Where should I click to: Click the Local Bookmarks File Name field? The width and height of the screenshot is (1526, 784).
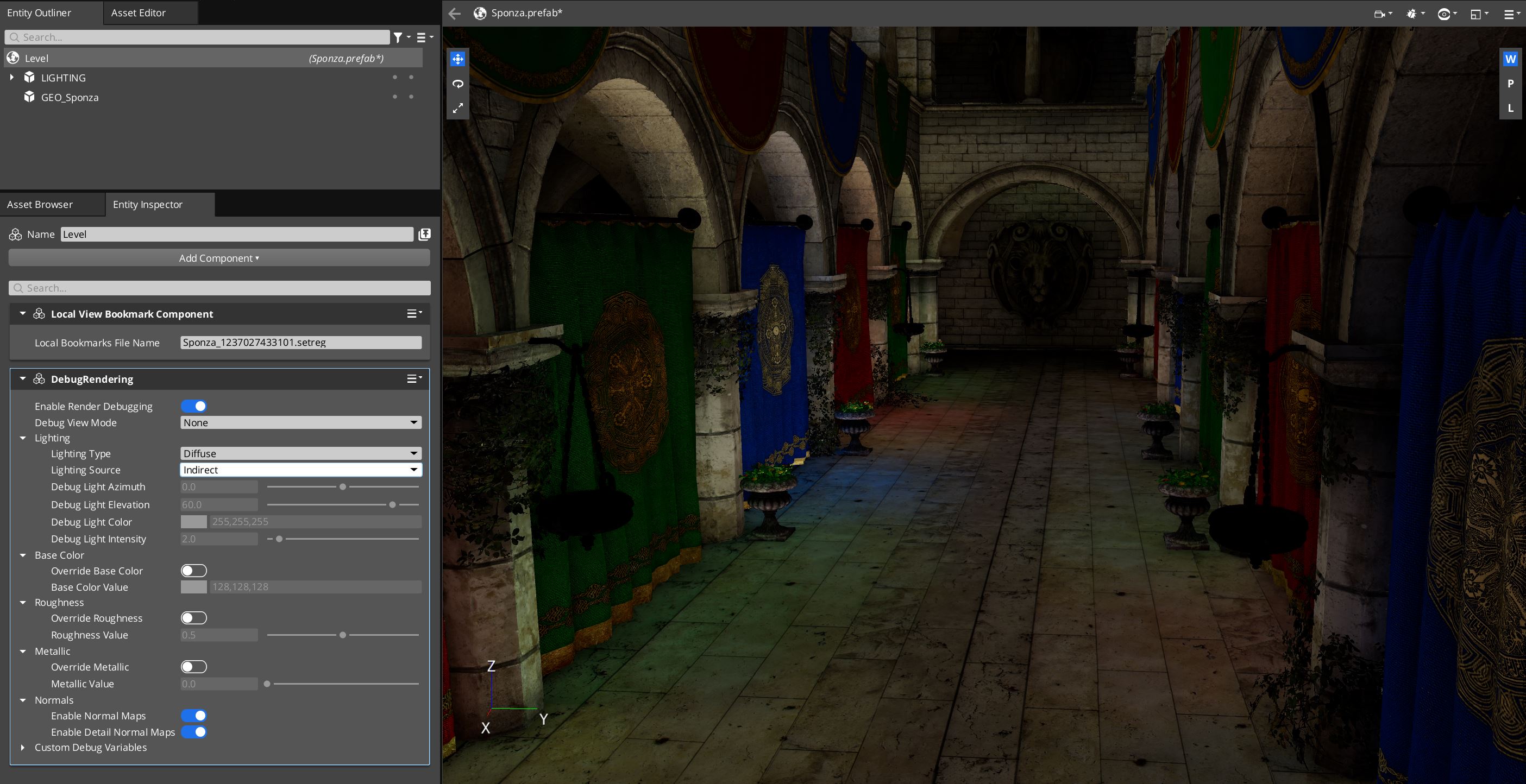point(300,343)
